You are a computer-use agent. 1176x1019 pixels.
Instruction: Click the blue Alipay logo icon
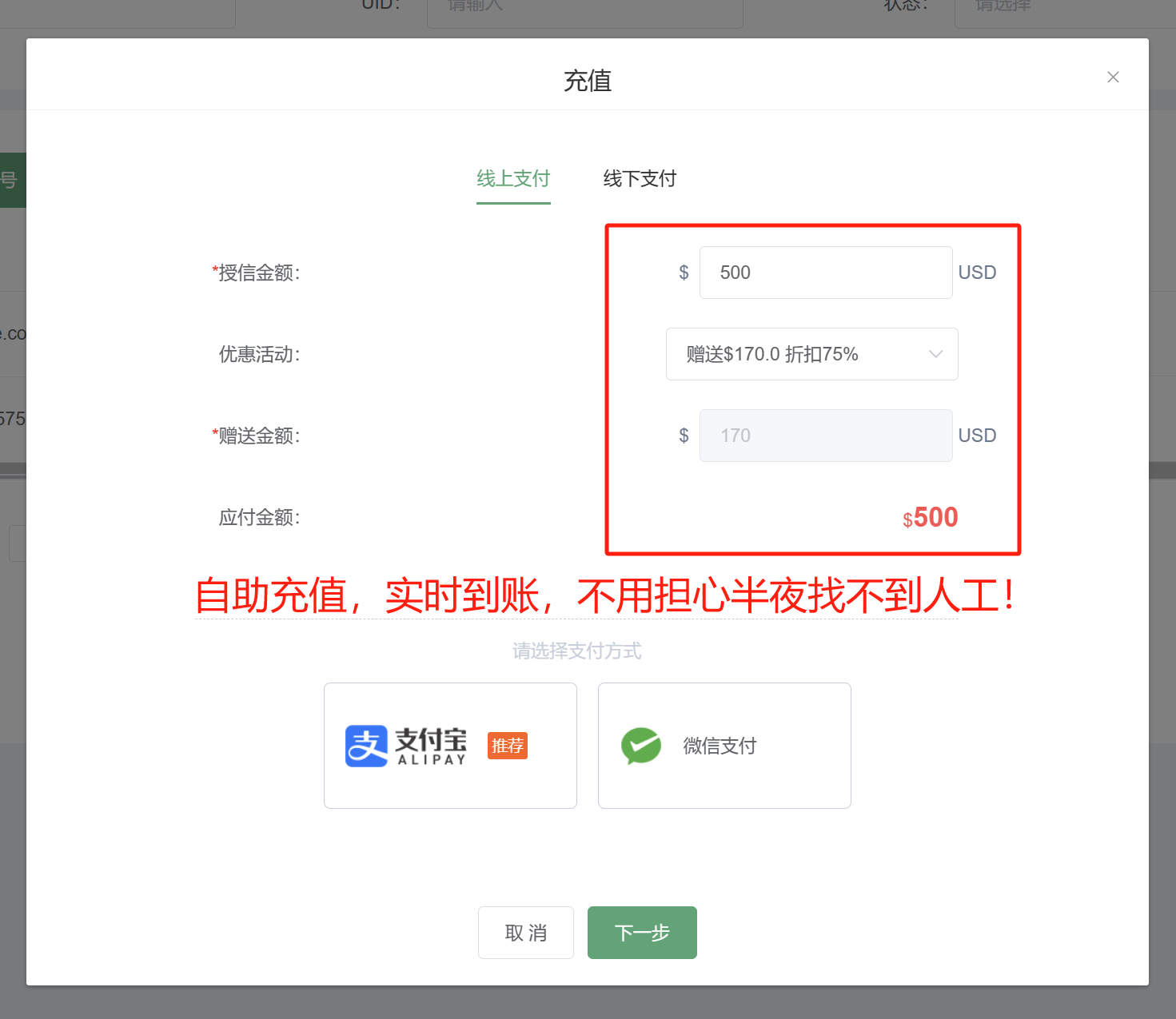(366, 746)
